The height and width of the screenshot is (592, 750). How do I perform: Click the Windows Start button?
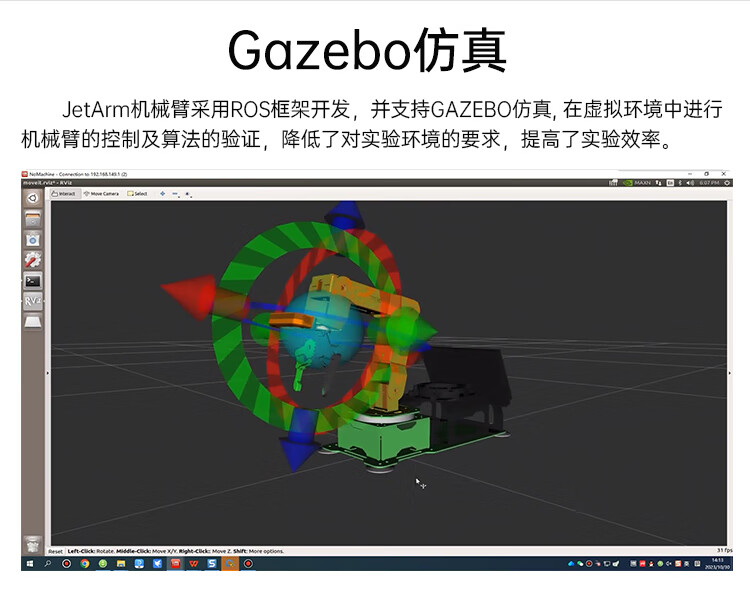(x=29, y=564)
